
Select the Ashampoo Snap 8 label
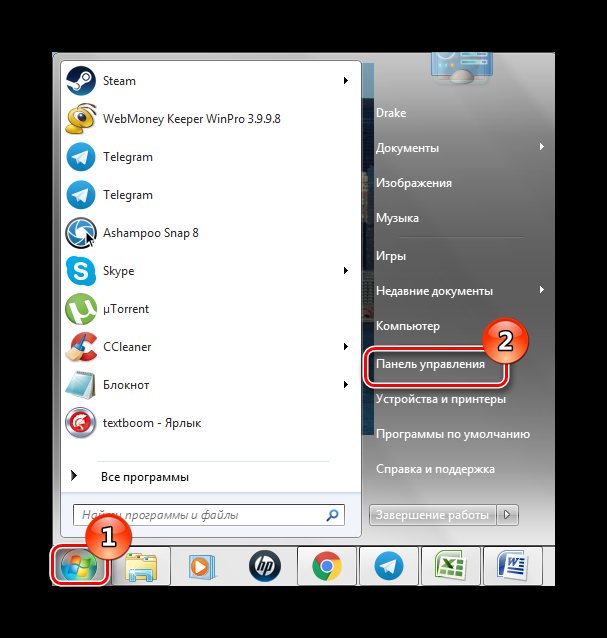tap(151, 233)
